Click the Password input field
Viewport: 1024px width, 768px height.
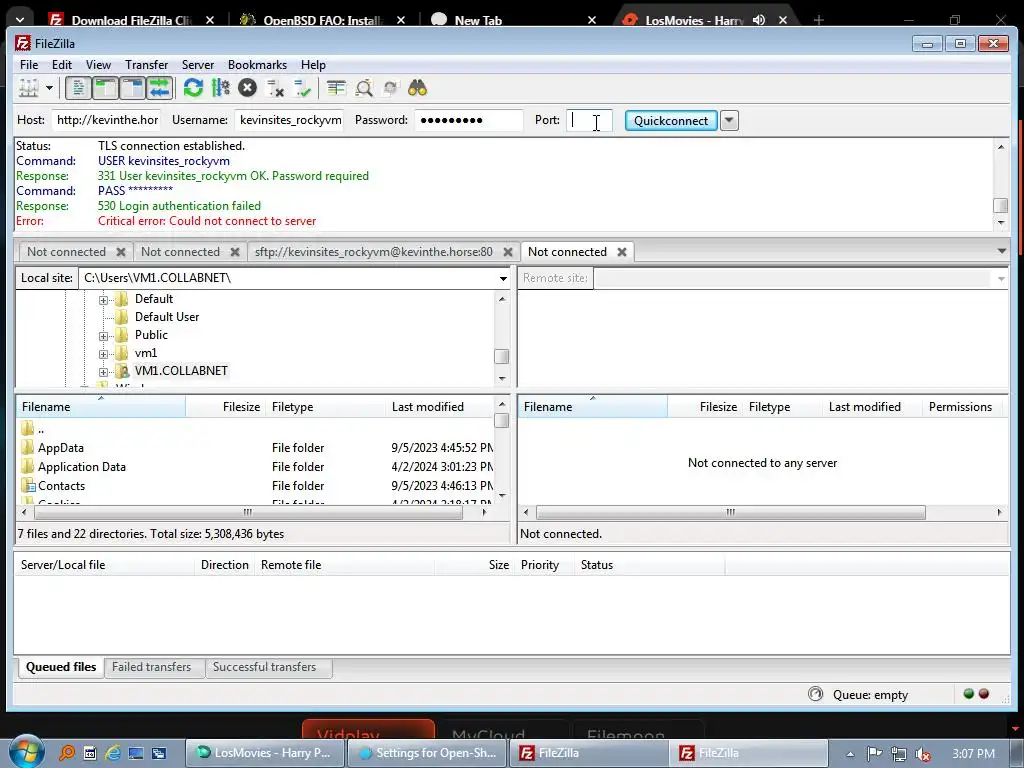(x=469, y=120)
